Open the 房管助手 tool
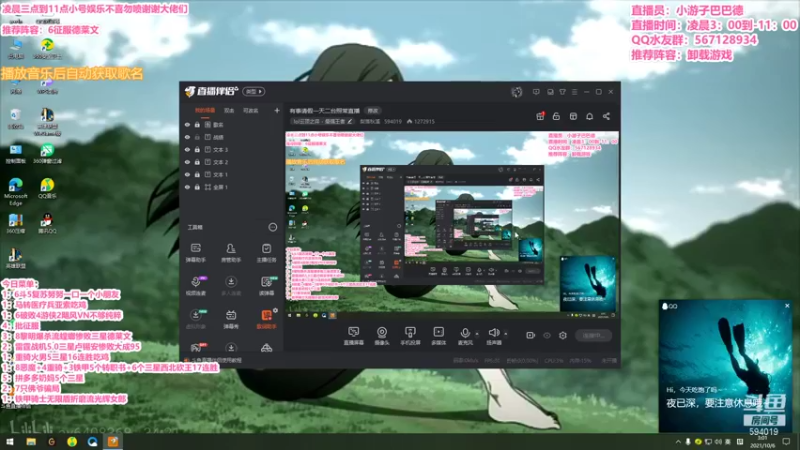 pyautogui.click(x=231, y=252)
